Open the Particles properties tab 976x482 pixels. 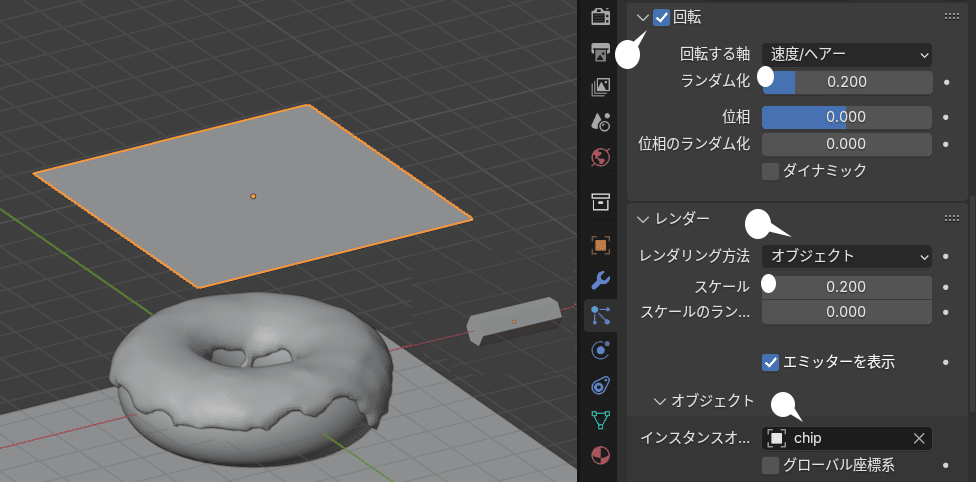(x=601, y=316)
